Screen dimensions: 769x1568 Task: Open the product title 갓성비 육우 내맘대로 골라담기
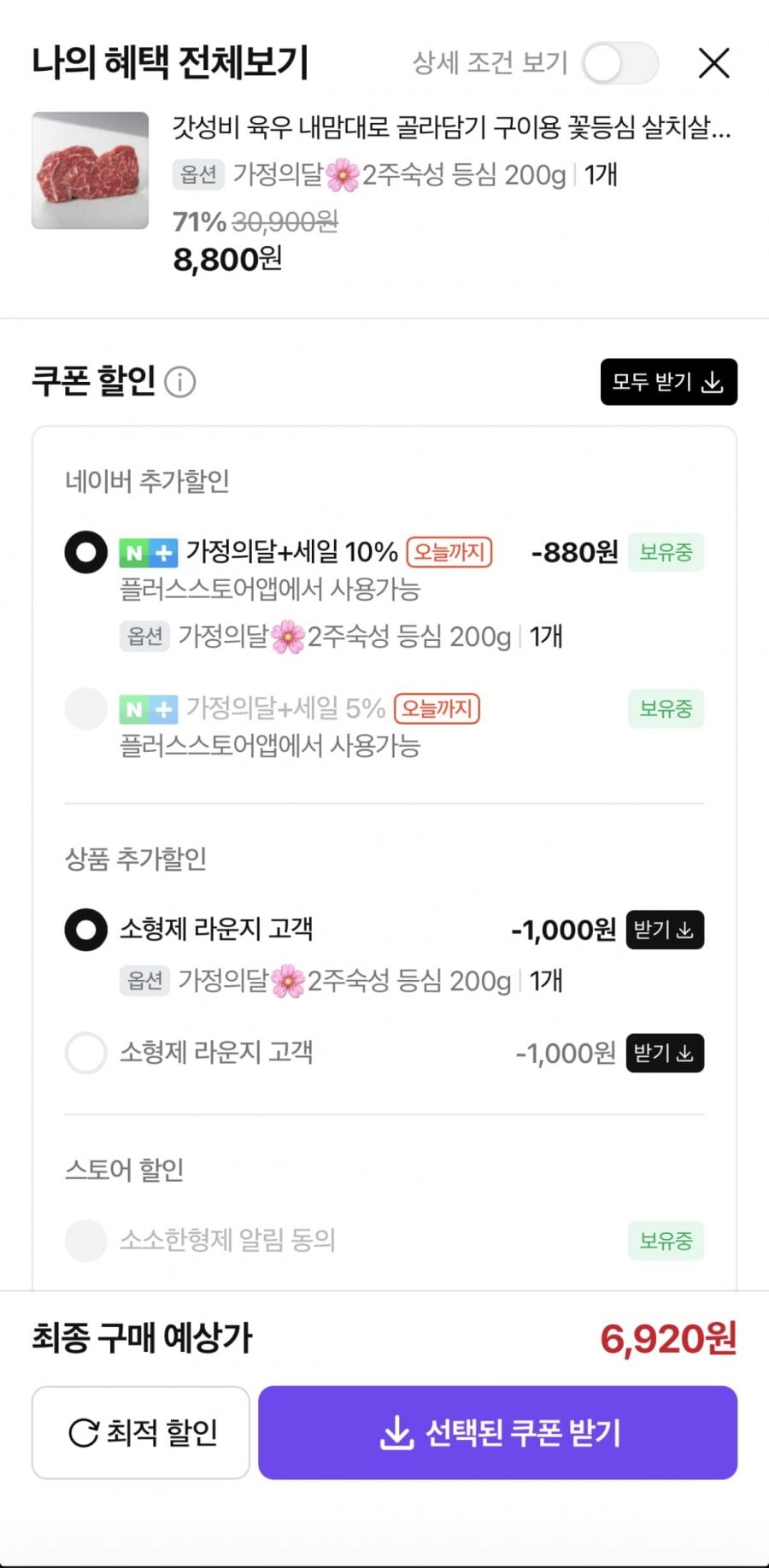451,128
